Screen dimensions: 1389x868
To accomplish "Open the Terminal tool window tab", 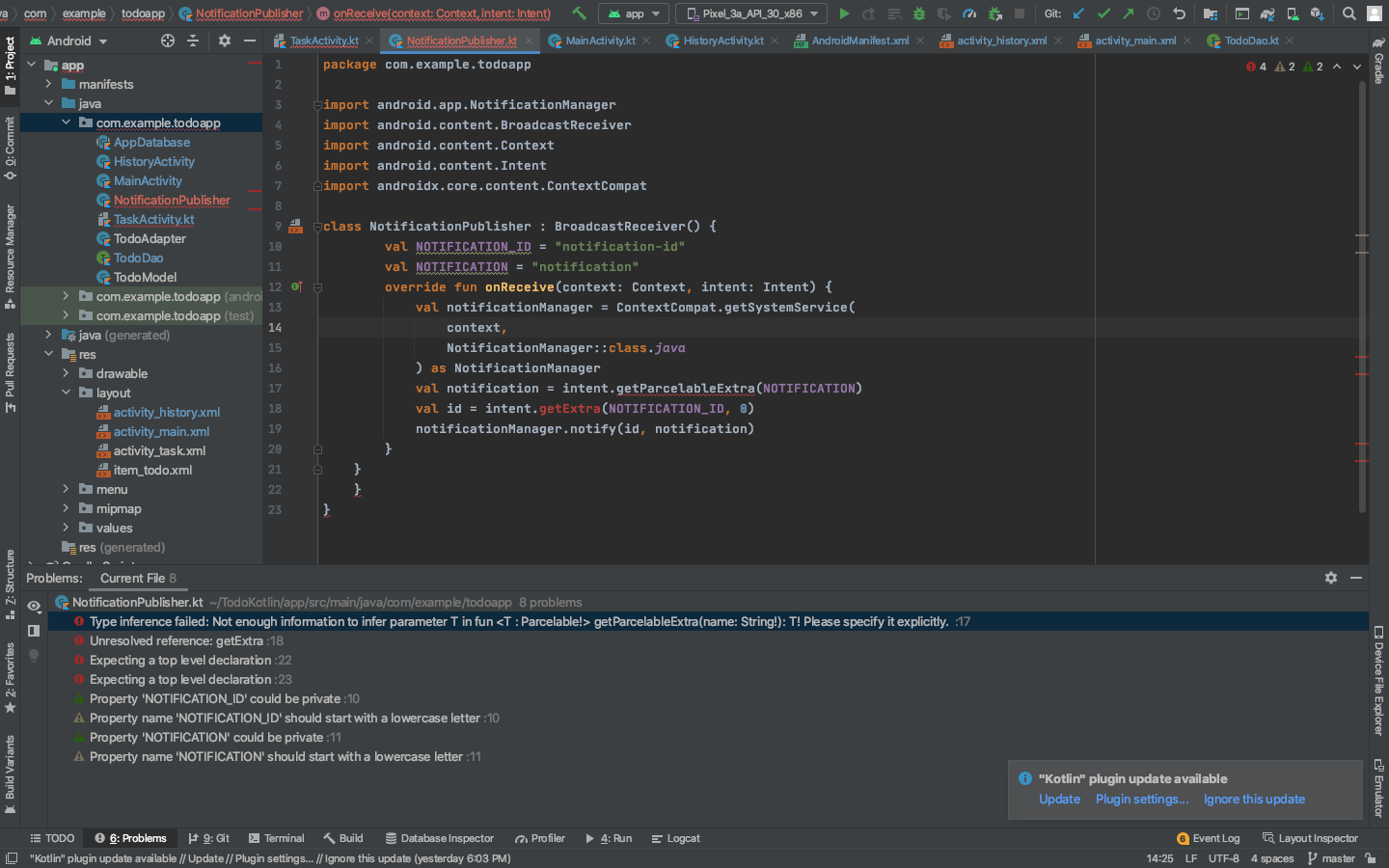I will click(276, 838).
